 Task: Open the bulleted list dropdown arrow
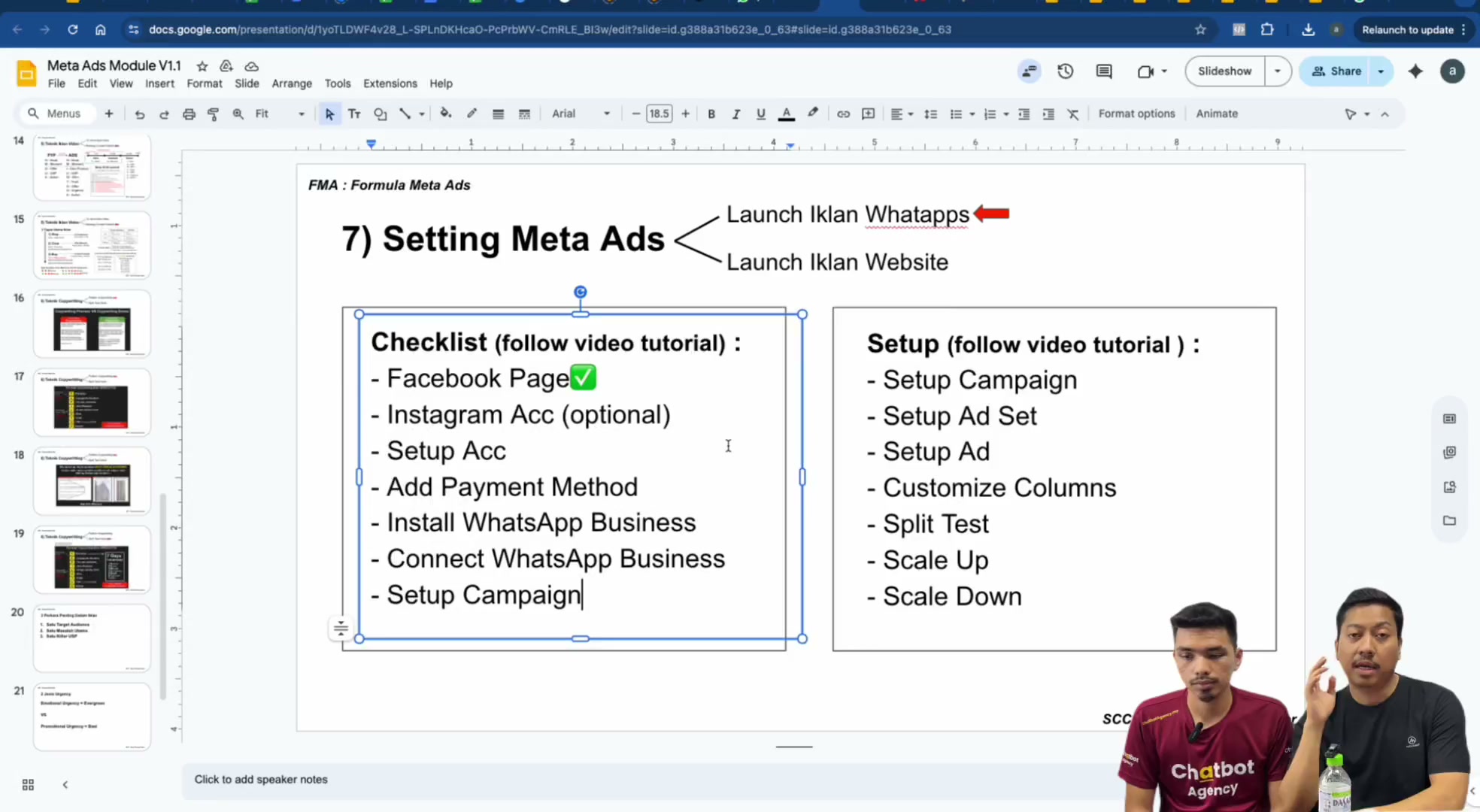point(972,114)
